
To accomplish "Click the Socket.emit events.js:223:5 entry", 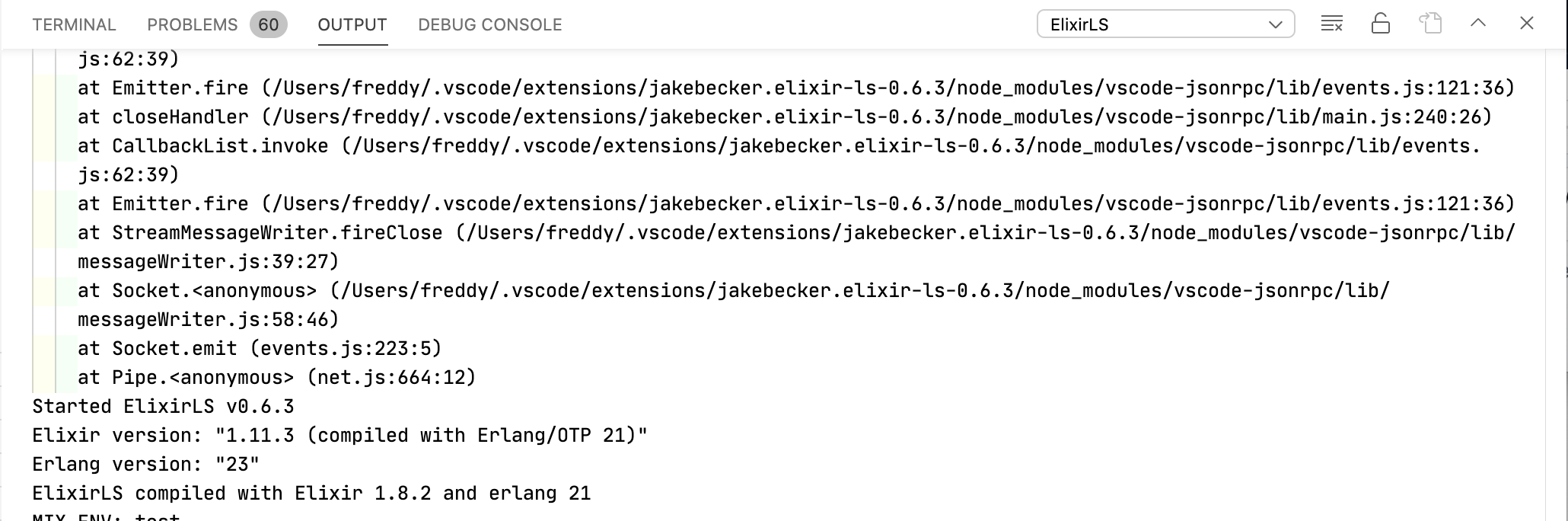I will [259, 348].
